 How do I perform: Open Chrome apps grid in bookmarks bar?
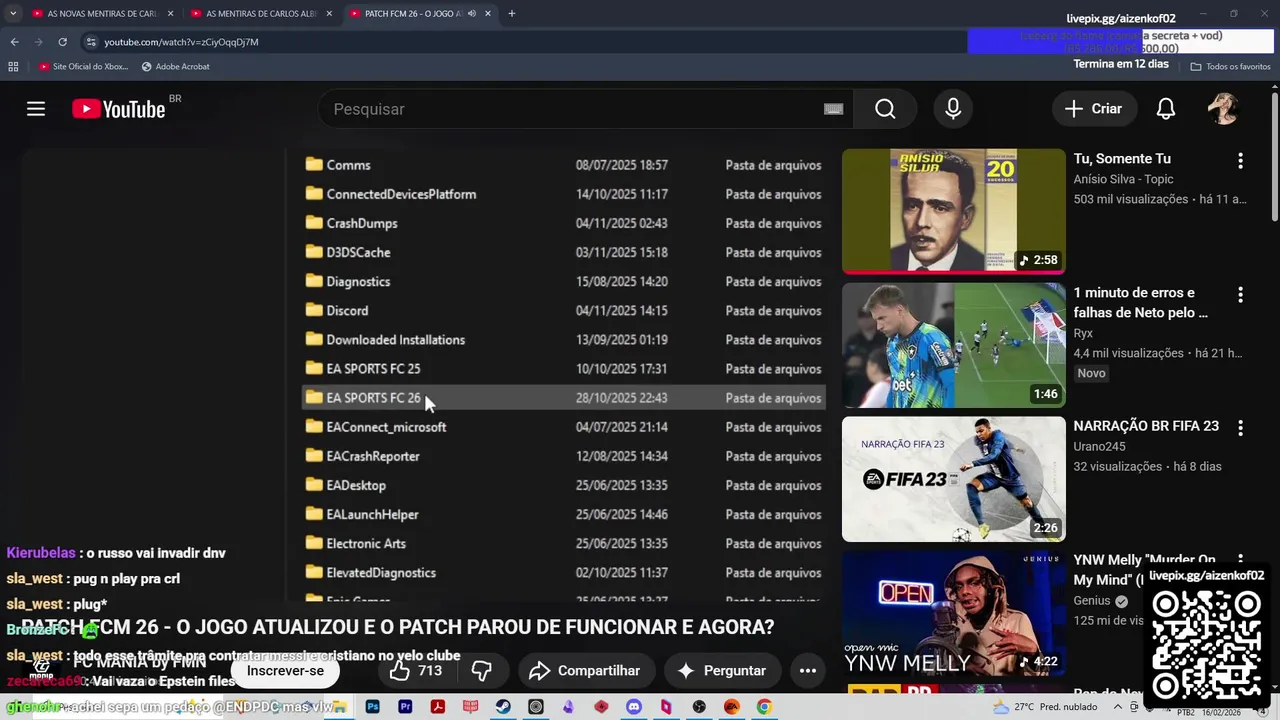(x=13, y=66)
